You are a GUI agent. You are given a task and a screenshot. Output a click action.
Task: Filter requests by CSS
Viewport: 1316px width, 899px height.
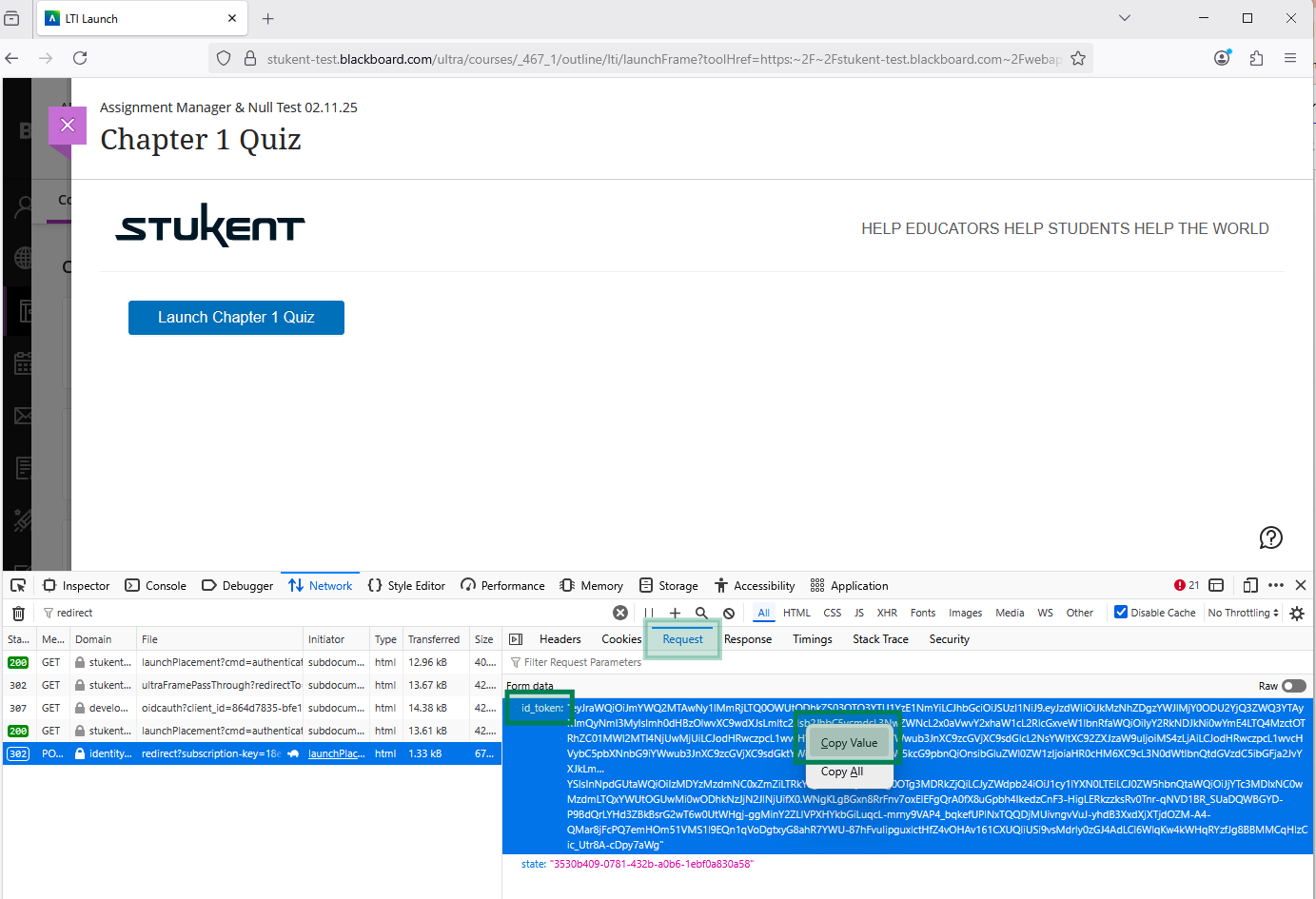pyautogui.click(x=833, y=613)
